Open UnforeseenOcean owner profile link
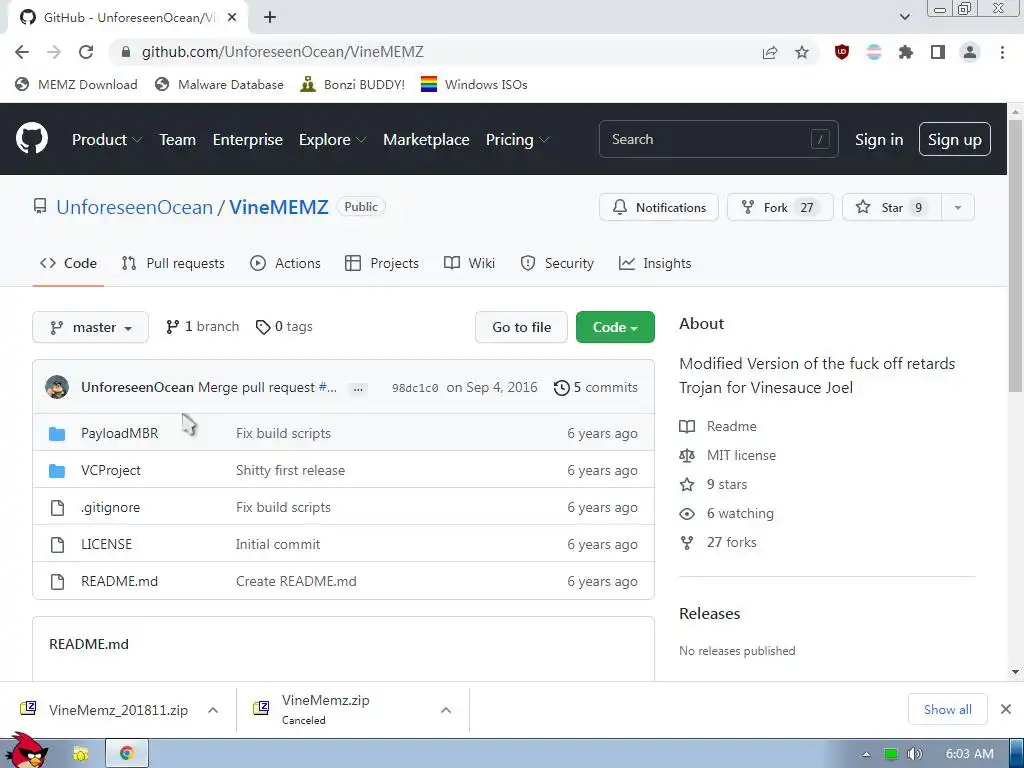 [x=135, y=207]
